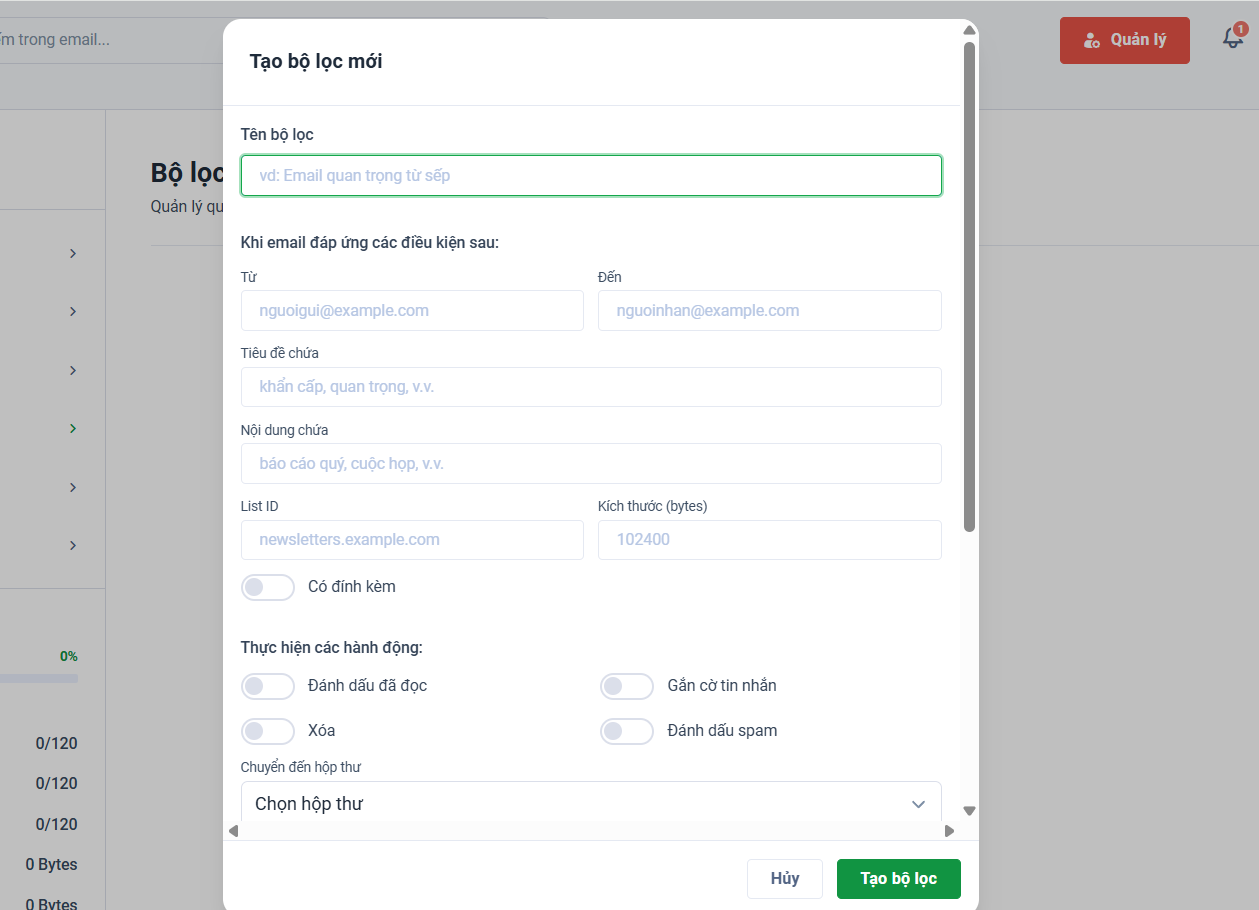Screen dimensions: 1259x910
Task: Click the horizontal scrollbar left arrow
Action: [233, 831]
